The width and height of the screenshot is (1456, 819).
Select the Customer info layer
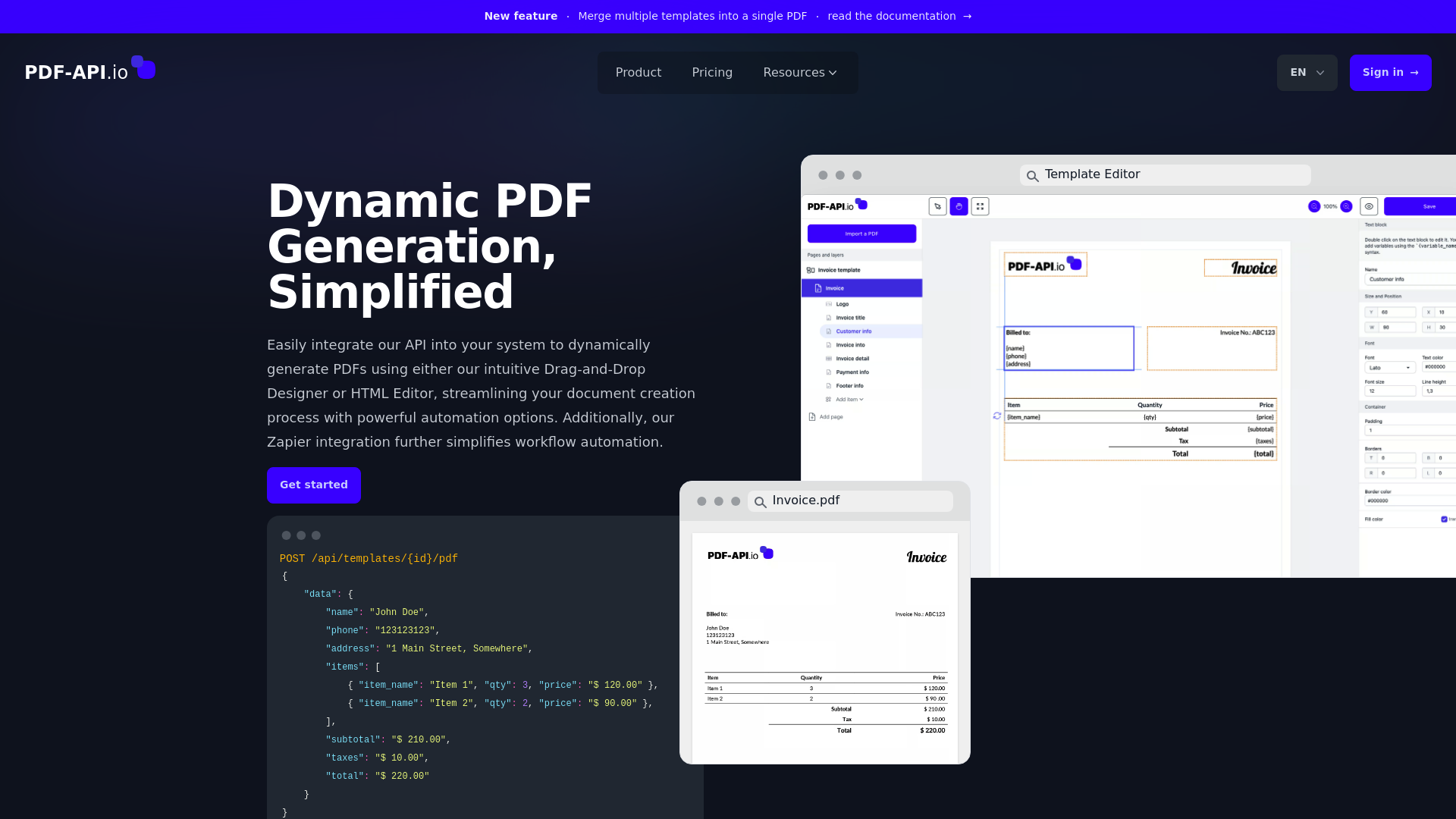pyautogui.click(x=871, y=331)
